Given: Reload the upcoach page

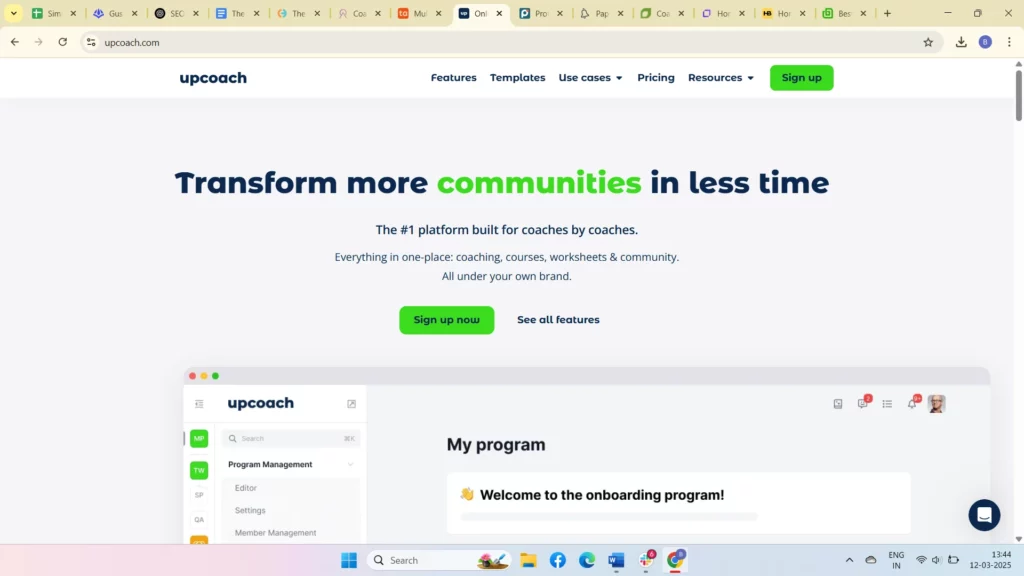Looking at the screenshot, I should (63, 42).
